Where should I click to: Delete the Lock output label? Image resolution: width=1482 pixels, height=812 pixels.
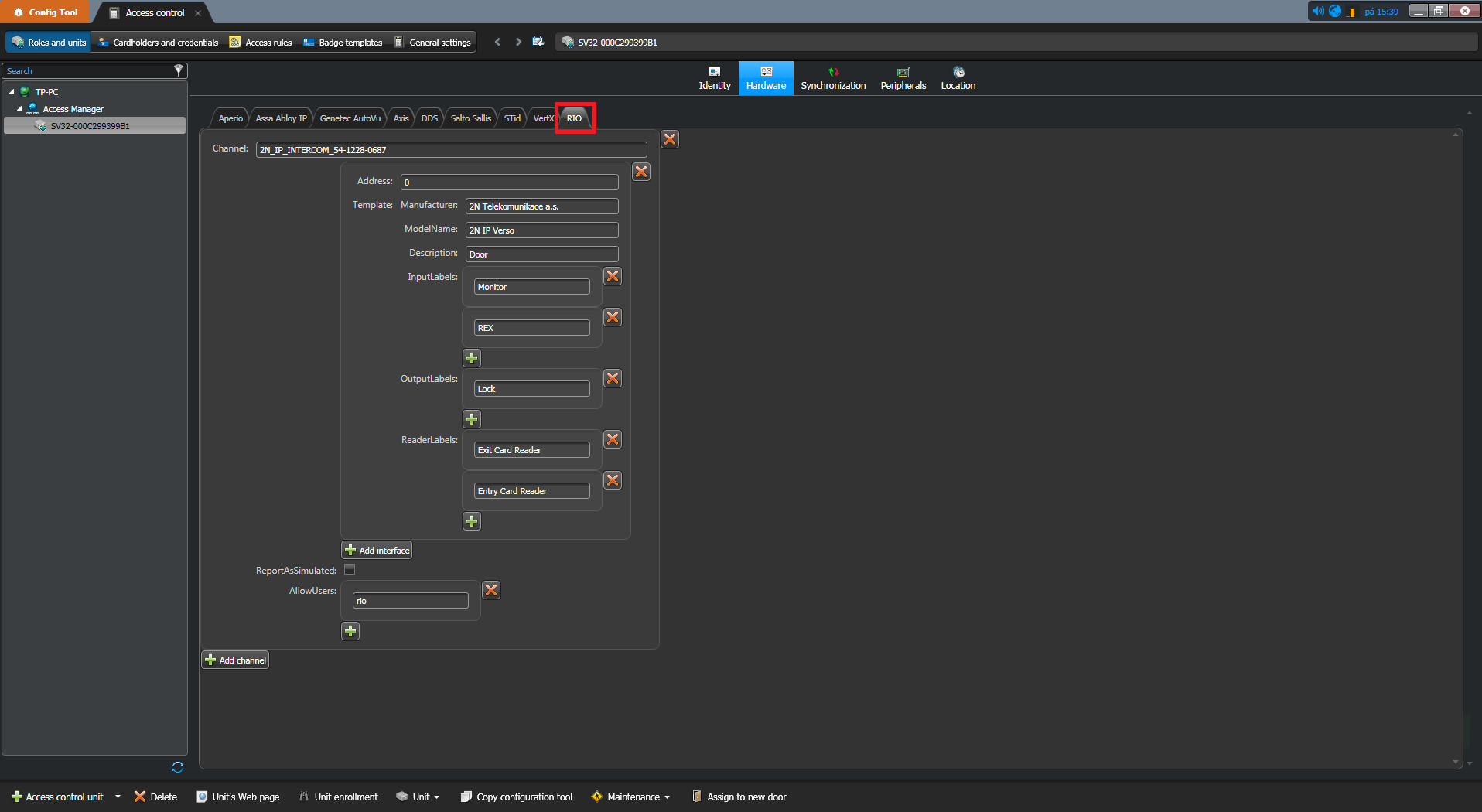coord(613,378)
